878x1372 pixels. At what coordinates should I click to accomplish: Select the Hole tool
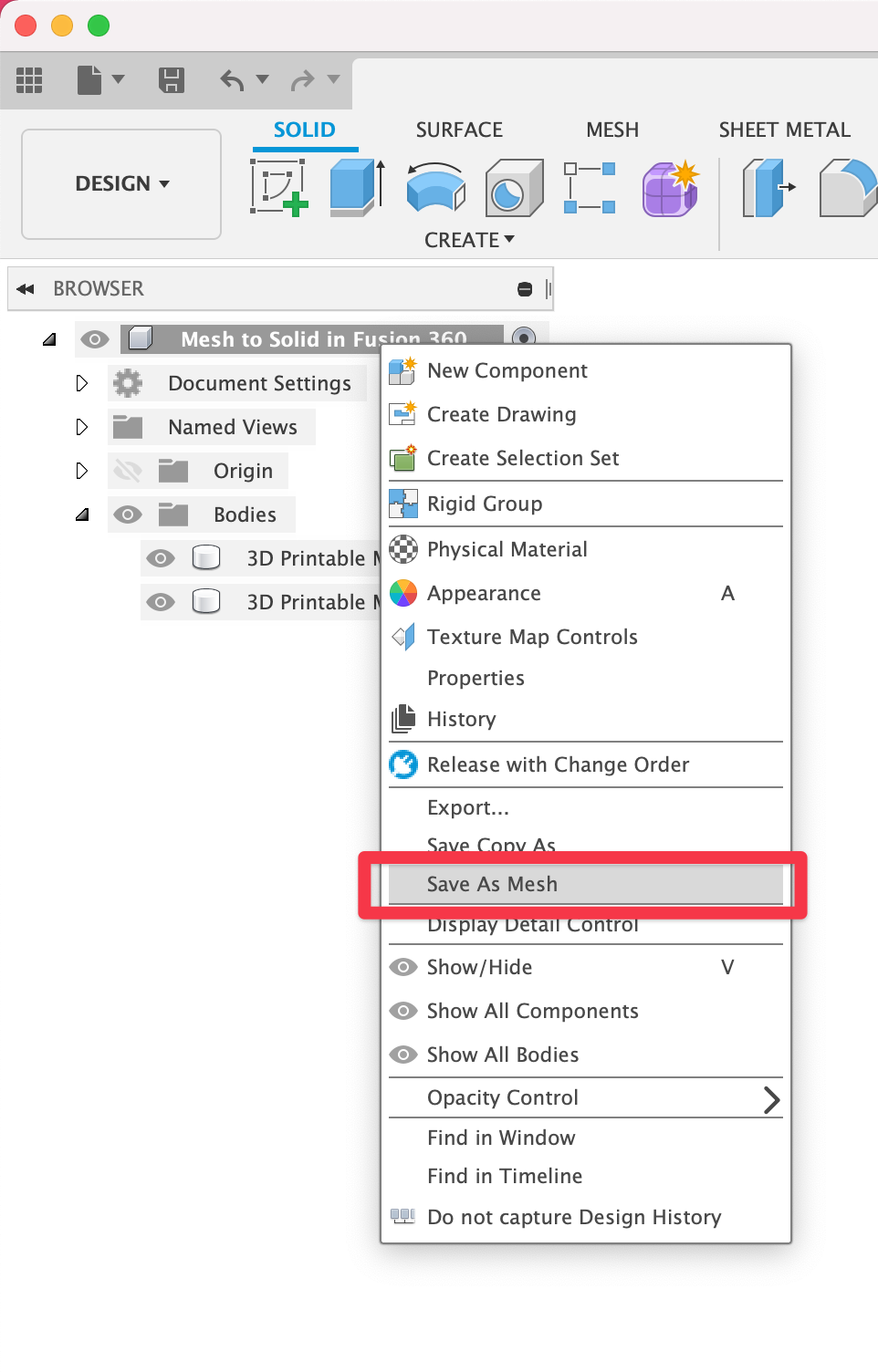(514, 187)
